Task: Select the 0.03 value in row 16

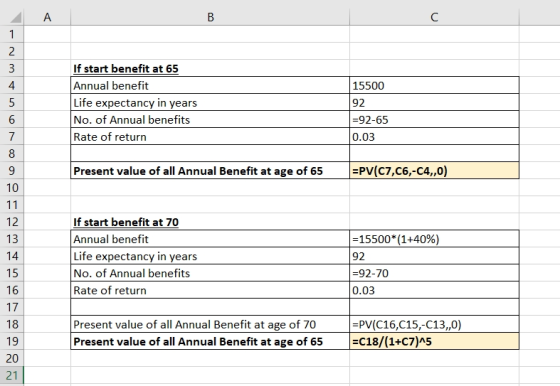Action: 434,290
